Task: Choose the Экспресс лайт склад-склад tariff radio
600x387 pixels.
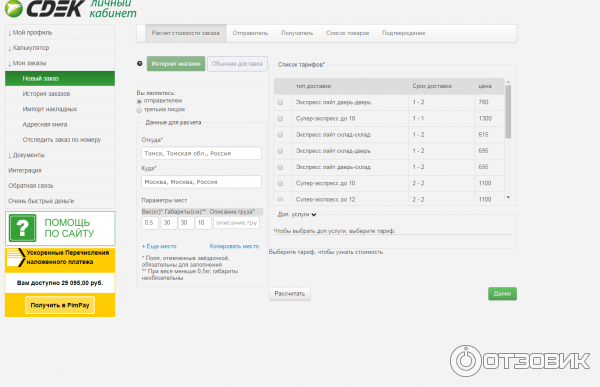Action: pyautogui.click(x=280, y=135)
